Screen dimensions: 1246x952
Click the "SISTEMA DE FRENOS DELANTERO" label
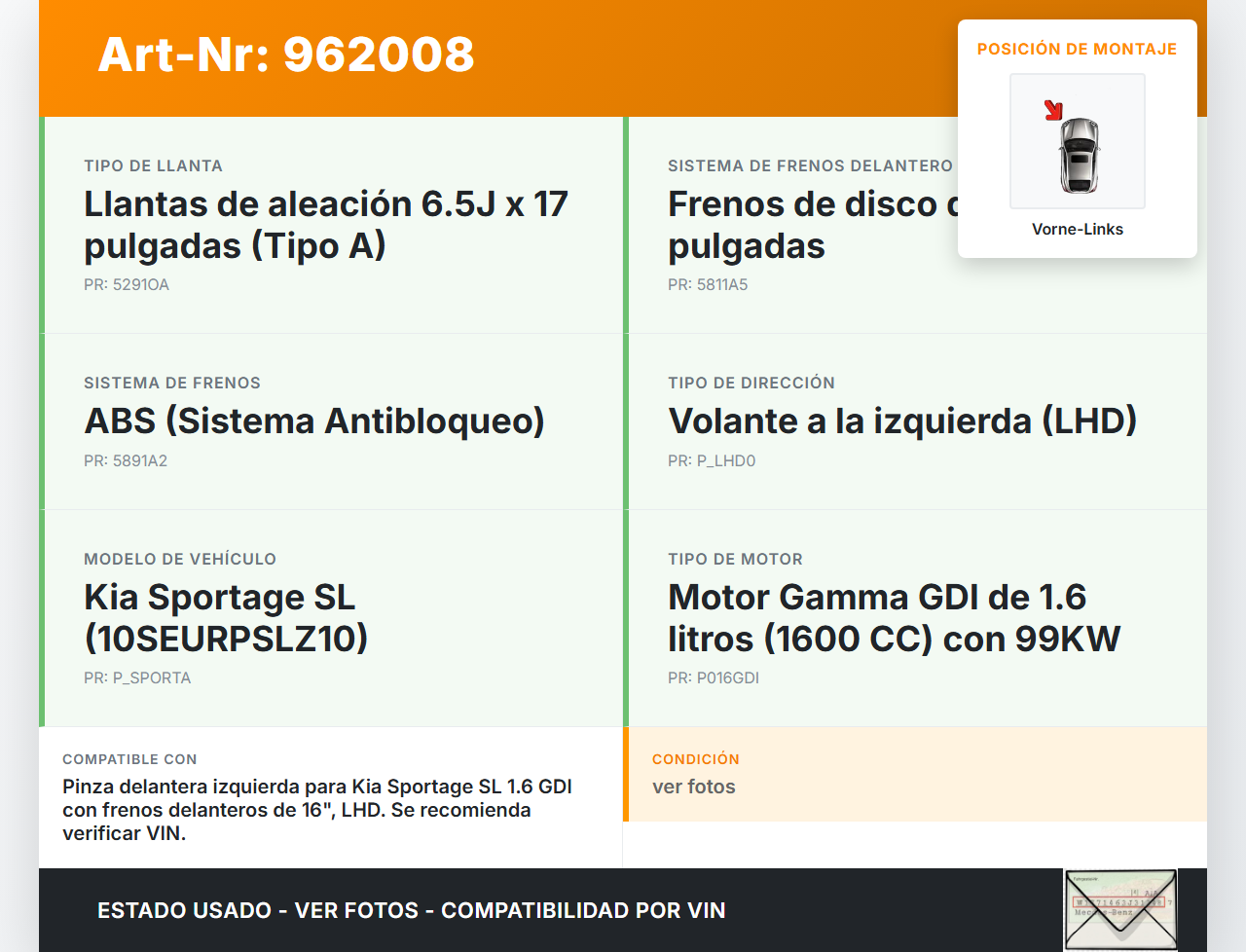[810, 165]
